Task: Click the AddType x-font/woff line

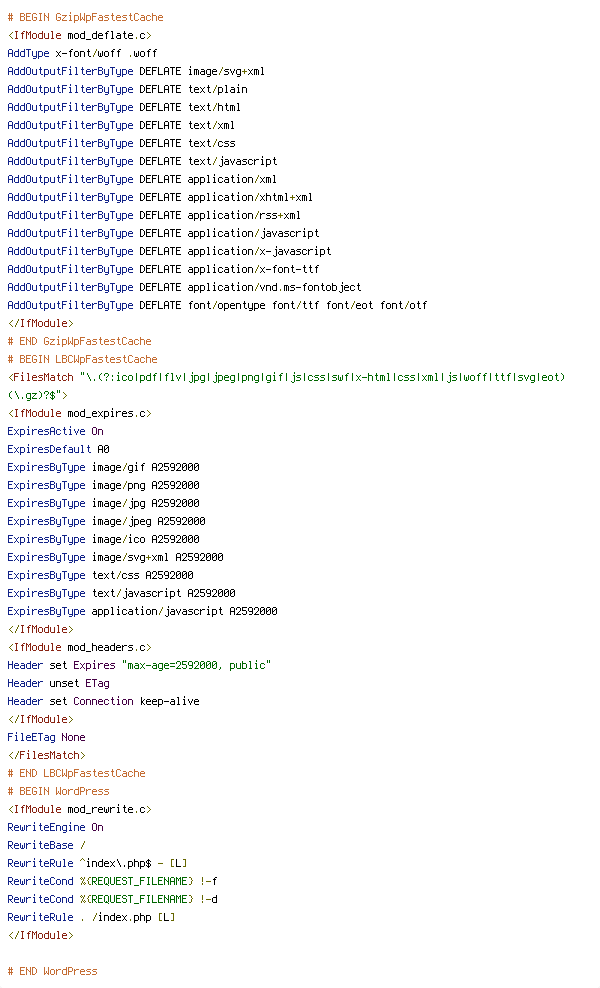Action: point(82,53)
